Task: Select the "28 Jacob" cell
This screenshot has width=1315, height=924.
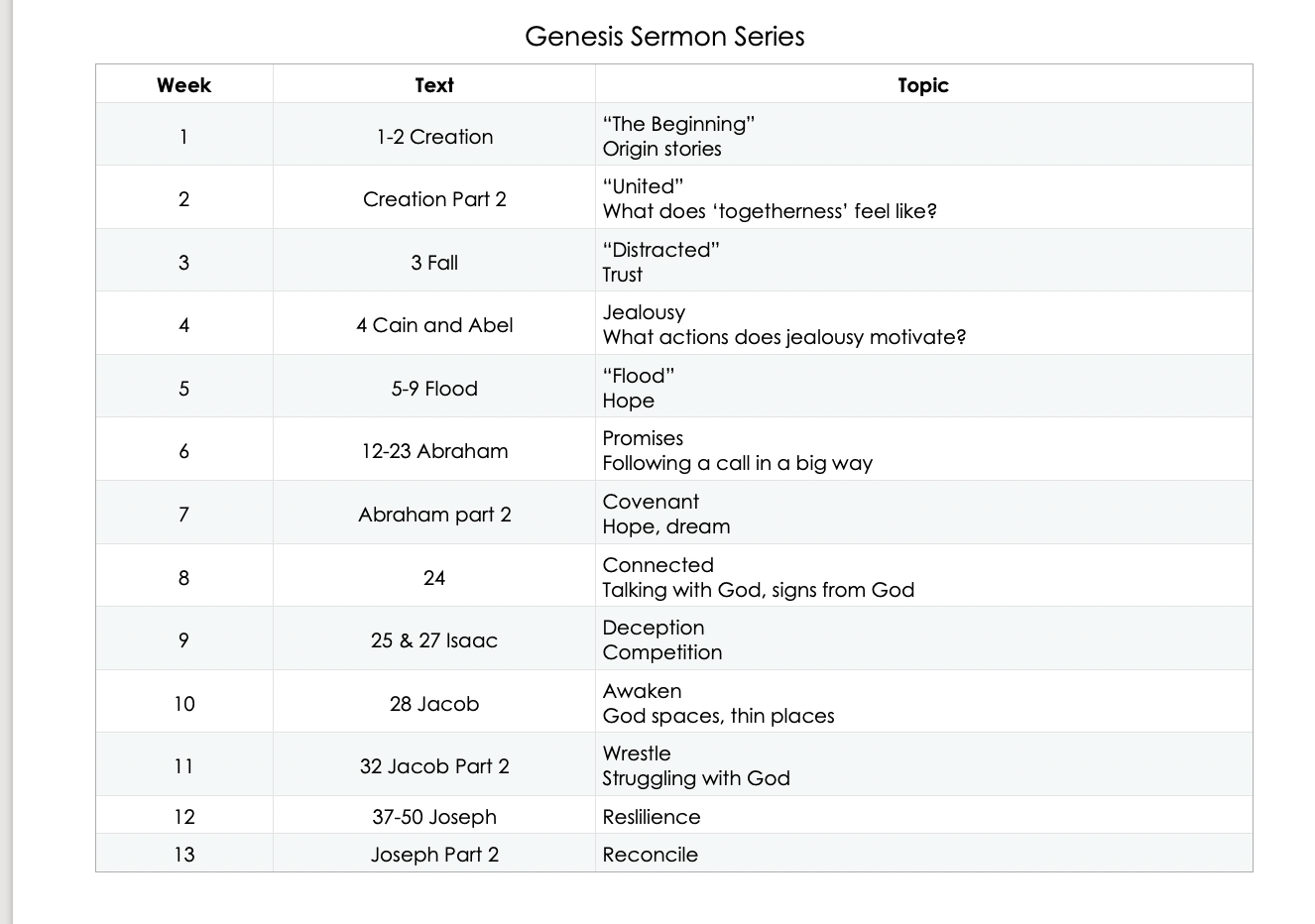Action: tap(434, 704)
